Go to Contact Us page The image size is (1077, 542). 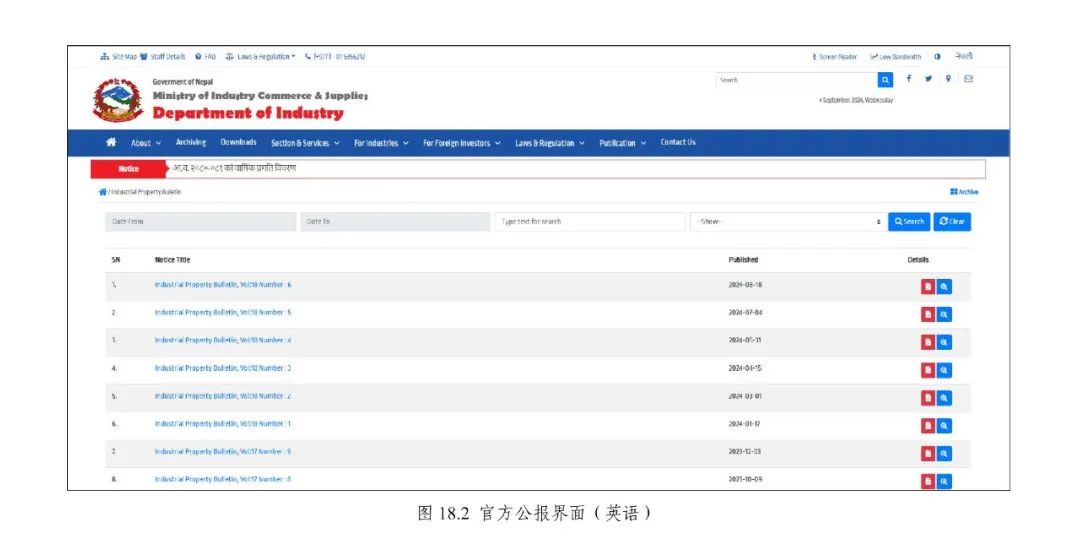[x=677, y=142]
